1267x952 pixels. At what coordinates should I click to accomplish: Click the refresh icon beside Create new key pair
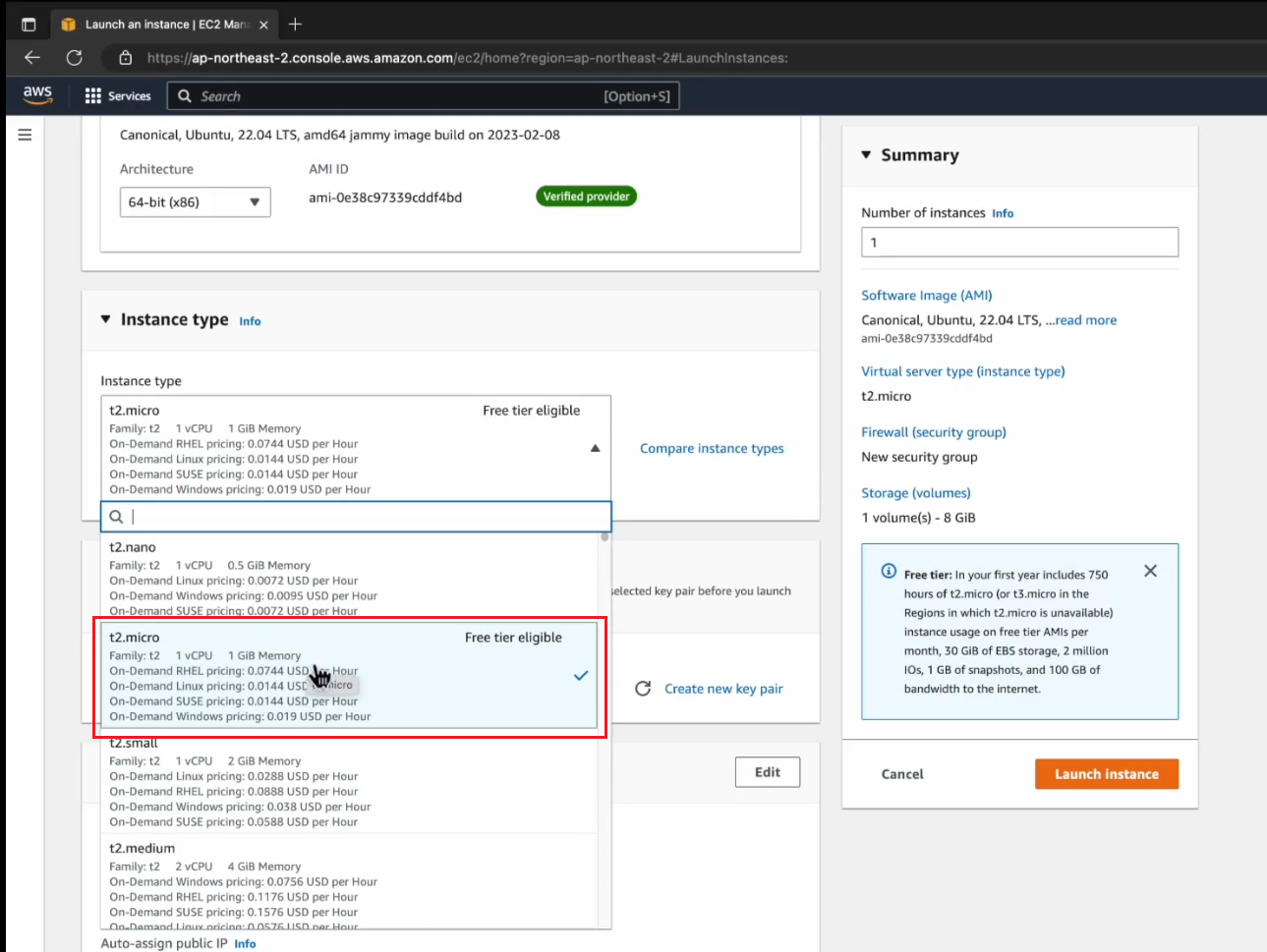click(643, 689)
